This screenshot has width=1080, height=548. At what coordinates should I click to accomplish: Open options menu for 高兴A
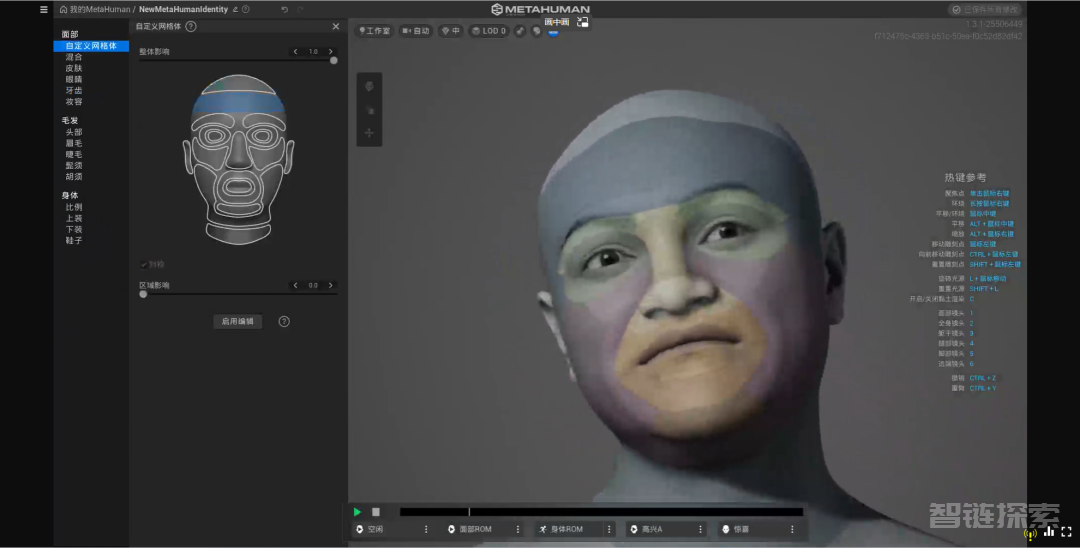[x=700, y=529]
